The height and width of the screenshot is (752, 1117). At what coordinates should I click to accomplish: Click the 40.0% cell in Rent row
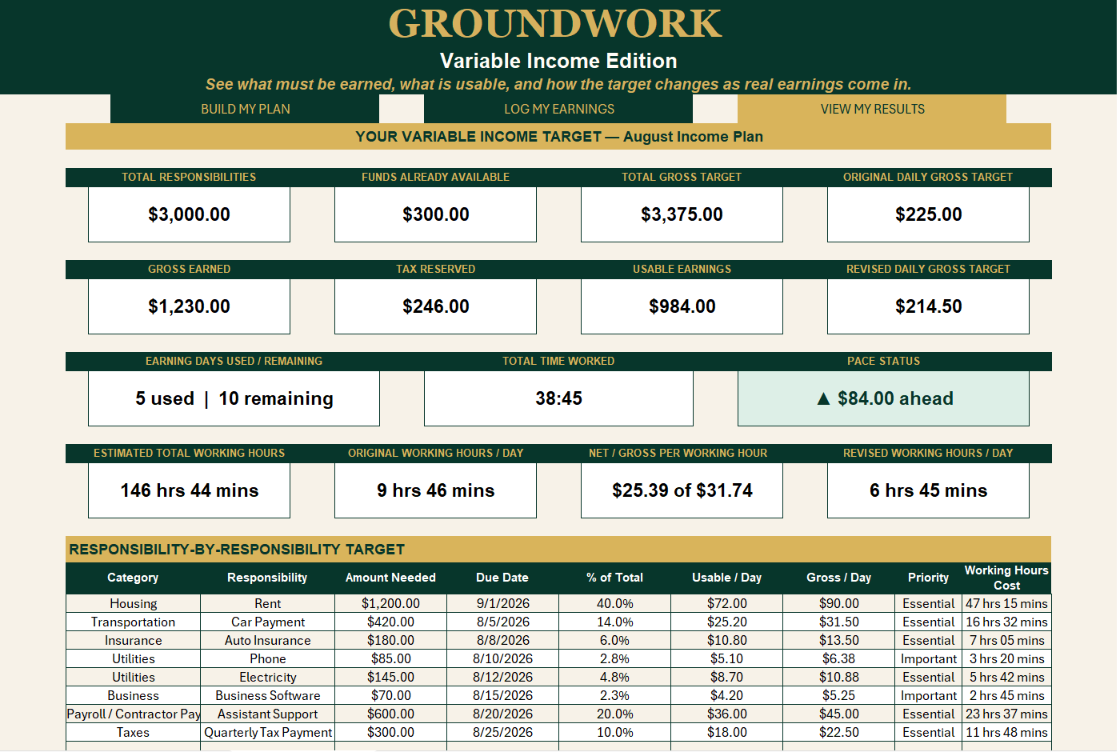tap(614, 603)
